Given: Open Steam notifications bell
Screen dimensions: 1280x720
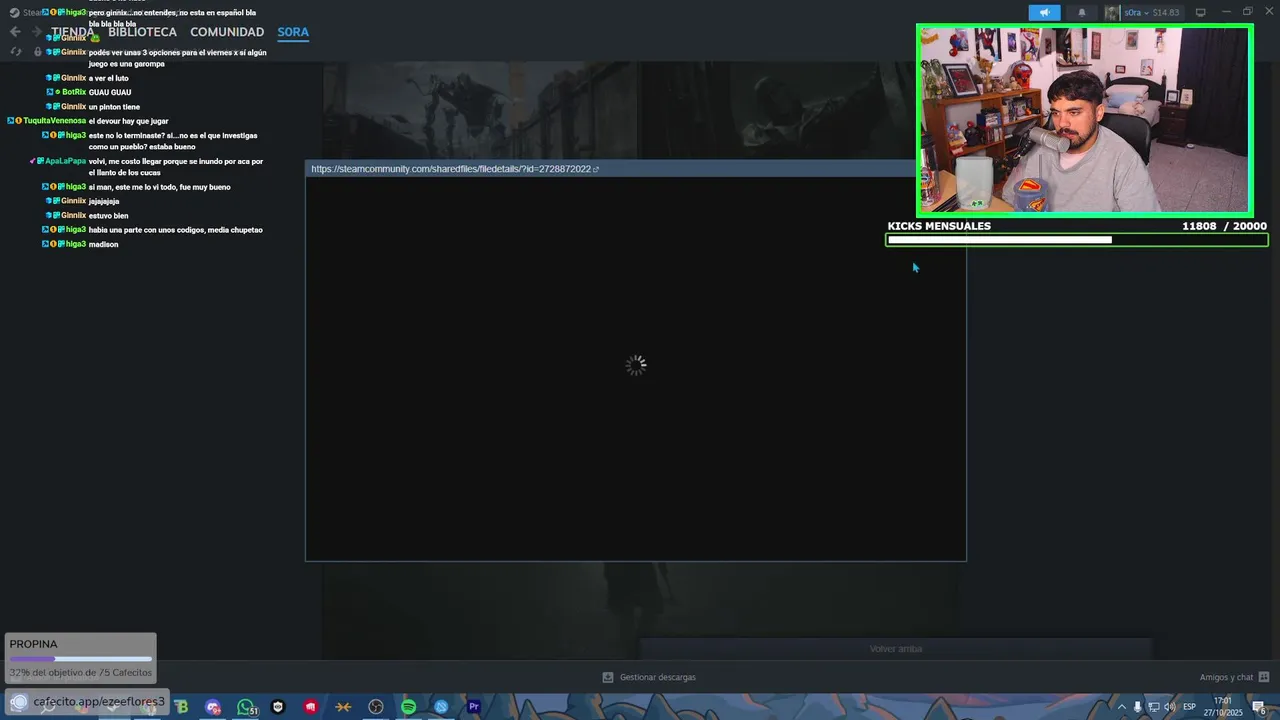Looking at the screenshot, I should pos(1081,13).
